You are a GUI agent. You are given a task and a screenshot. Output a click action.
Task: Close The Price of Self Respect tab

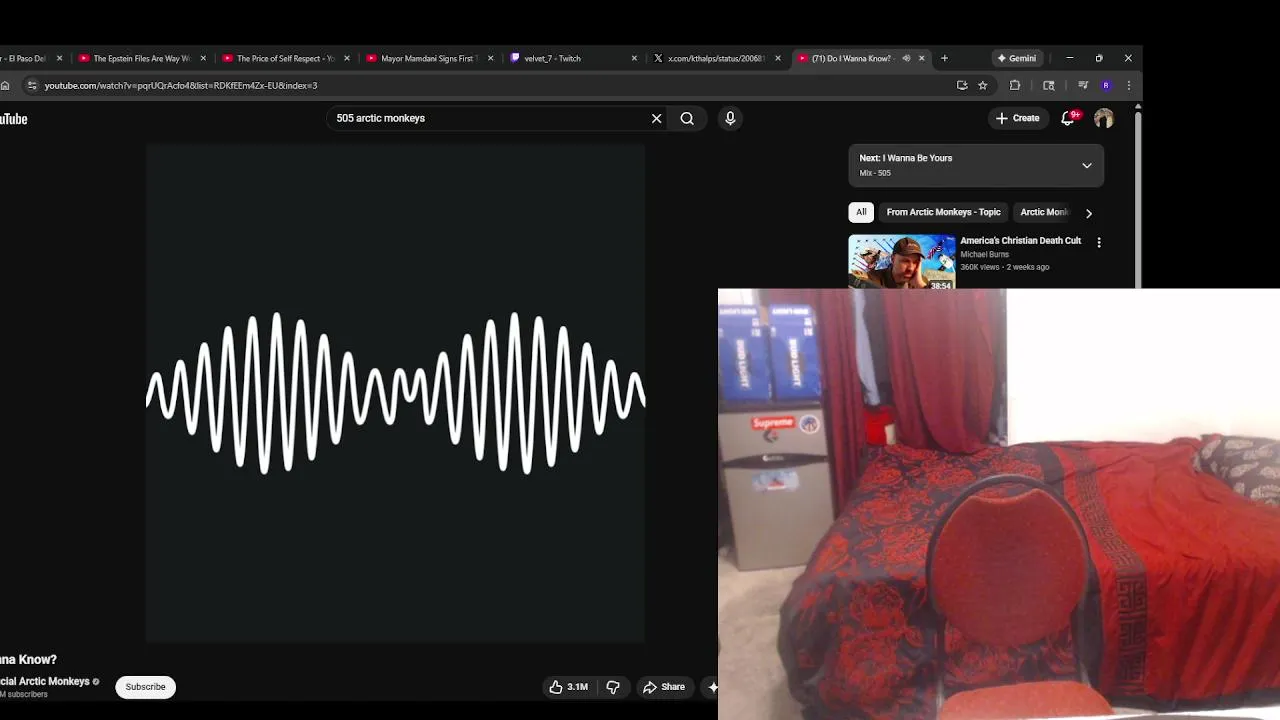[347, 58]
